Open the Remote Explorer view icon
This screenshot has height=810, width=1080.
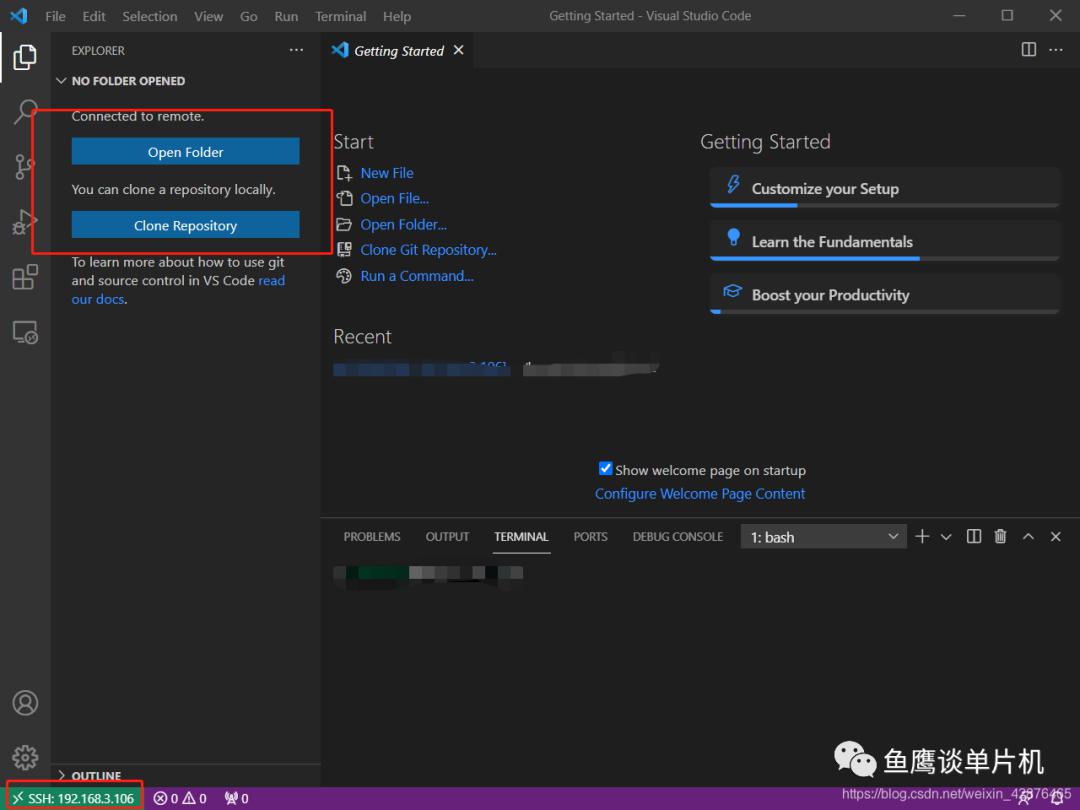tap(25, 332)
